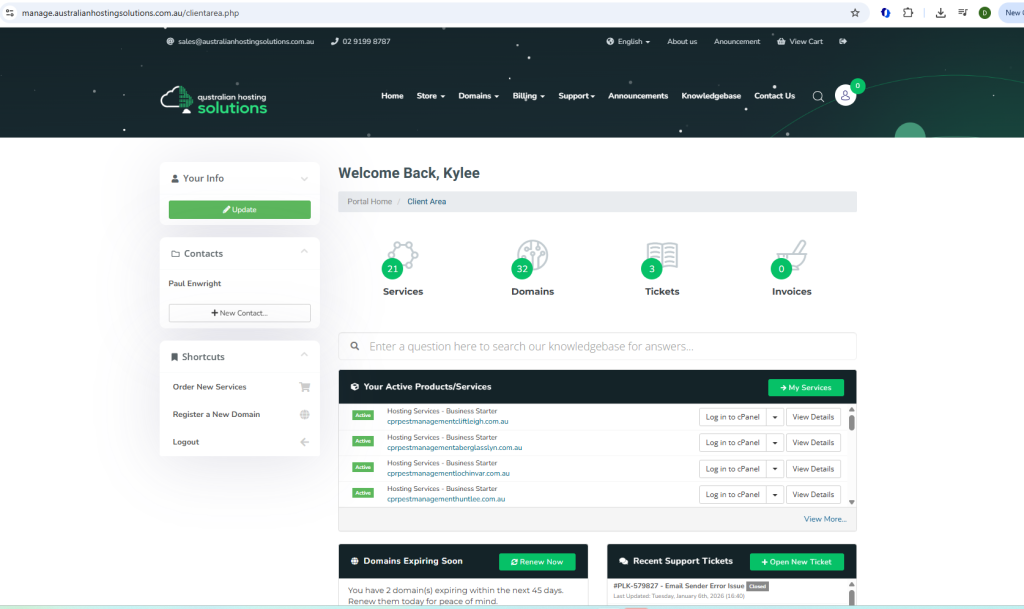1024x609 pixels.
Task: Open the user account avatar icon
Action: click(845, 95)
